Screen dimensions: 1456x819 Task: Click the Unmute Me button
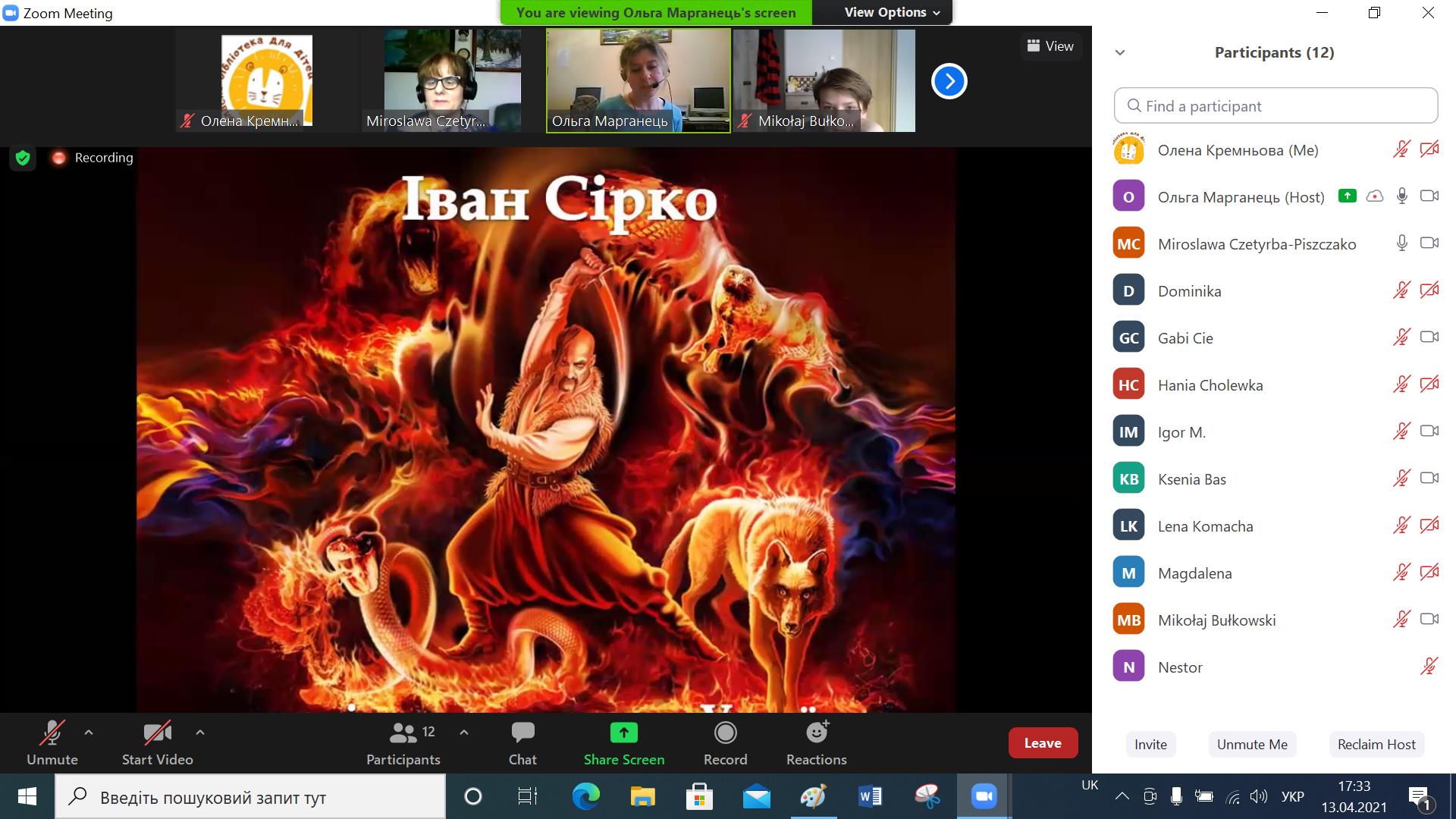1252,745
